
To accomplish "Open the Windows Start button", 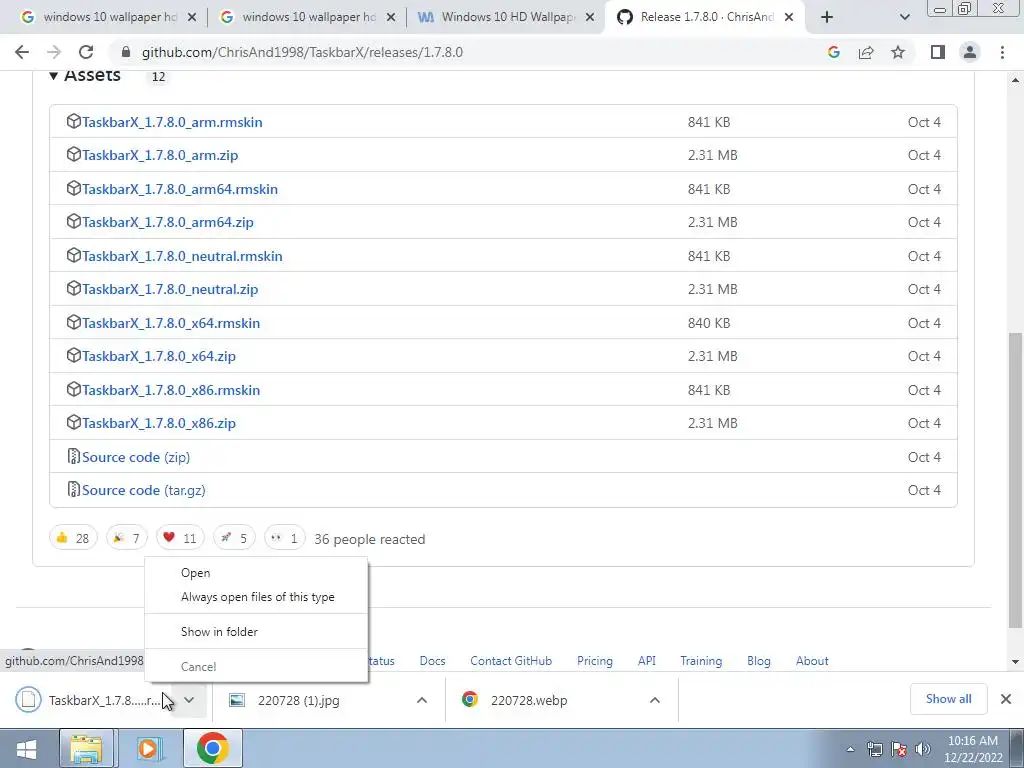I will (x=26, y=748).
